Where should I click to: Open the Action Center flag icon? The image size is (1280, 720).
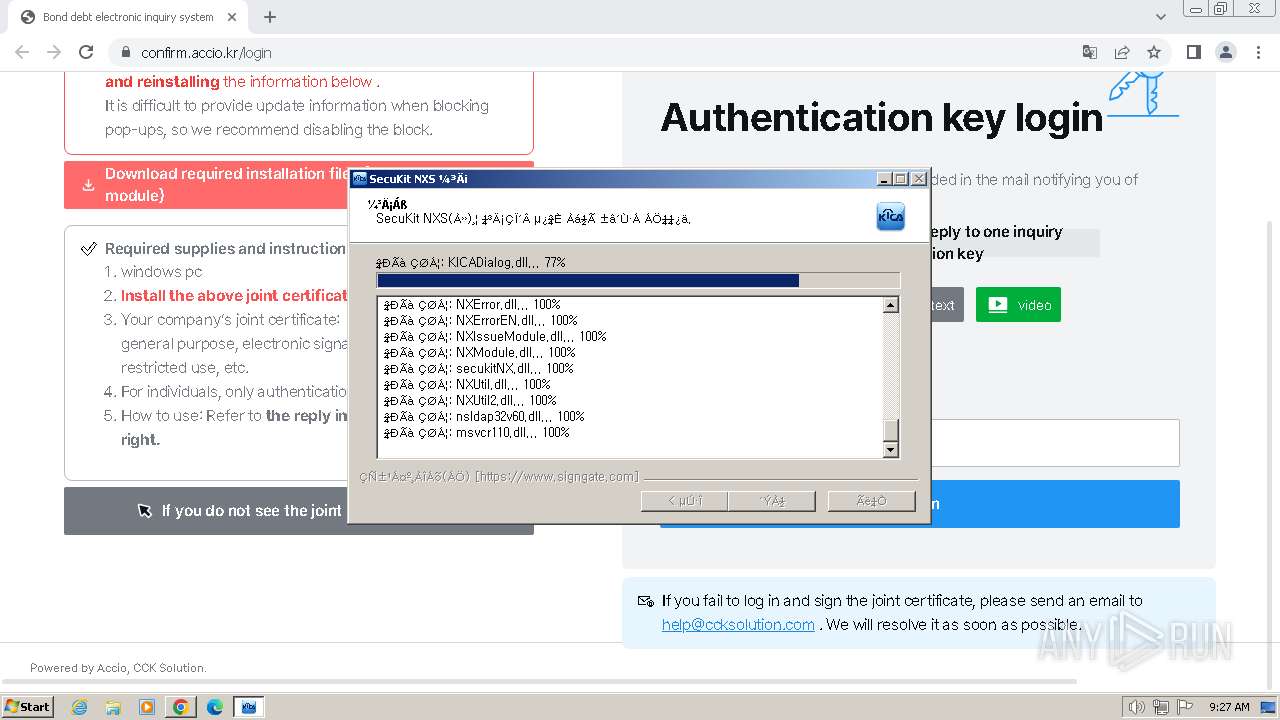pos(1185,707)
